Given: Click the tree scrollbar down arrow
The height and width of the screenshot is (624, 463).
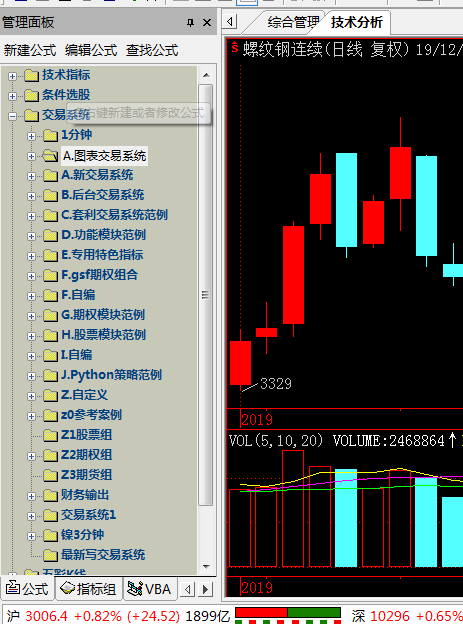Looking at the screenshot, I should tap(206, 566).
